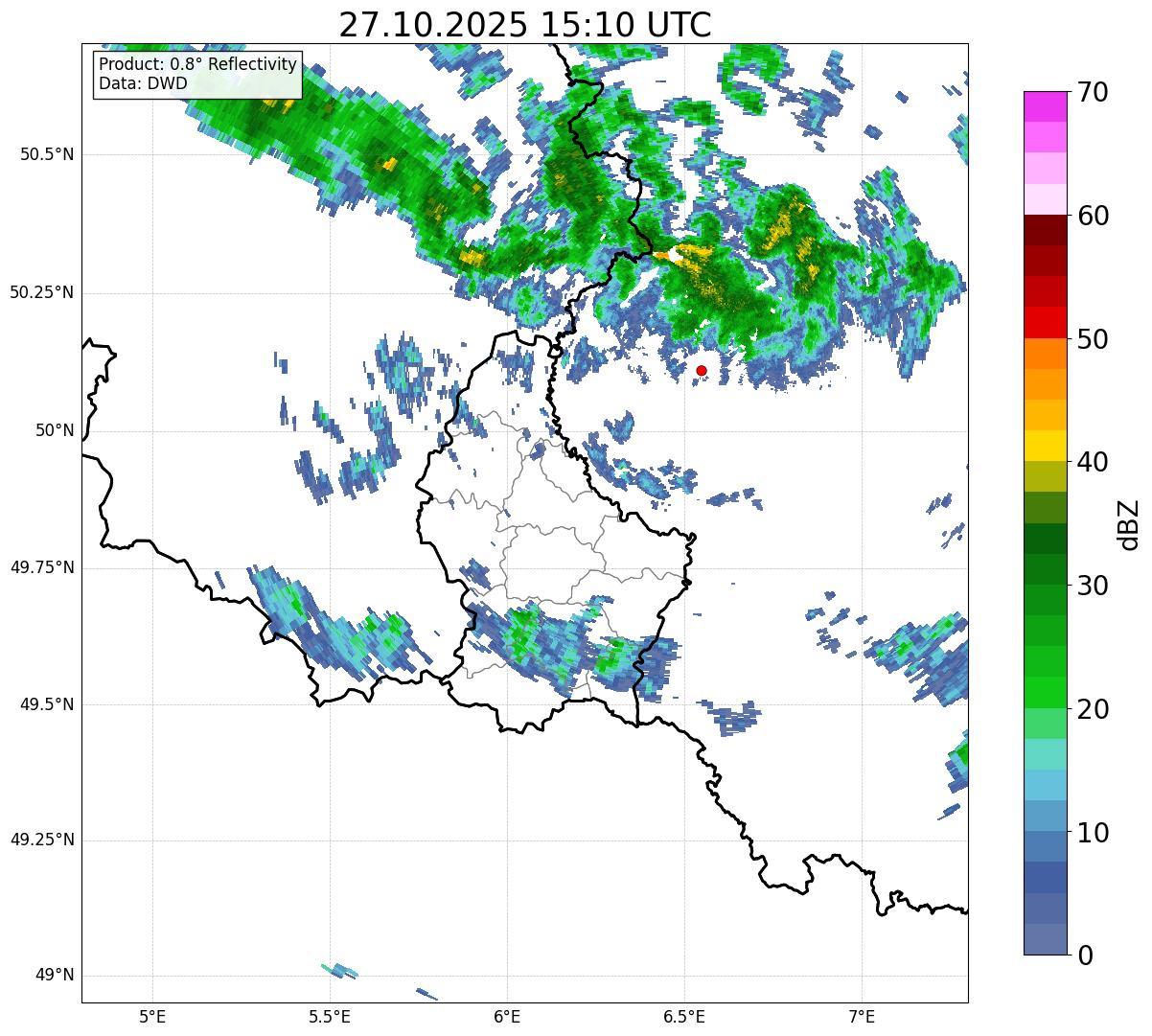
Task: Click the title 27.10.2025 15:10 UTC
Action: click(x=525, y=25)
